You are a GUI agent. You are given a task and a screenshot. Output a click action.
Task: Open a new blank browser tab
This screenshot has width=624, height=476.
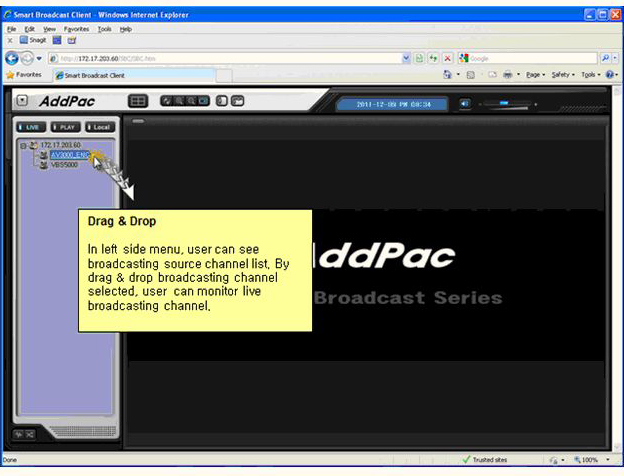(224, 75)
